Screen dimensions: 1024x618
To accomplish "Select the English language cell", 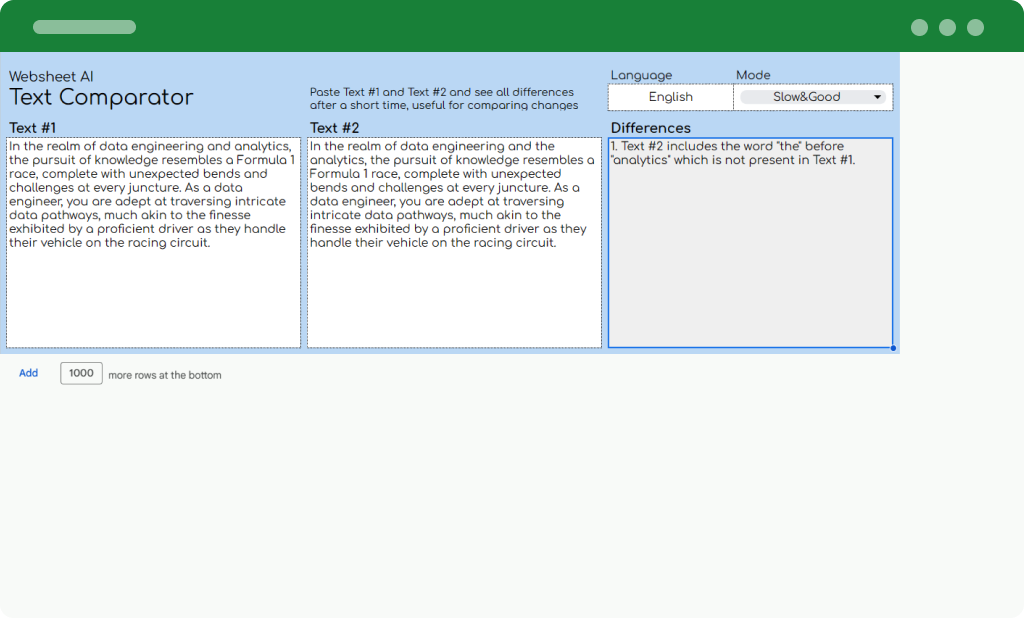I will point(671,97).
